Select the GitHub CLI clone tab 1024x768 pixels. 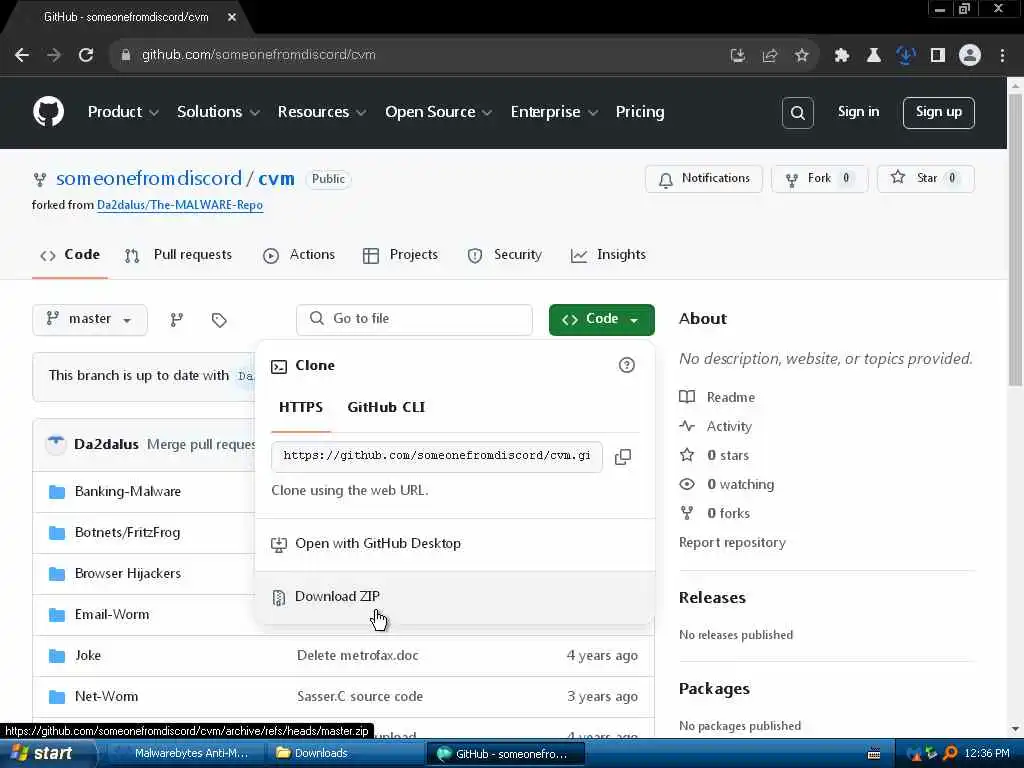[386, 408]
